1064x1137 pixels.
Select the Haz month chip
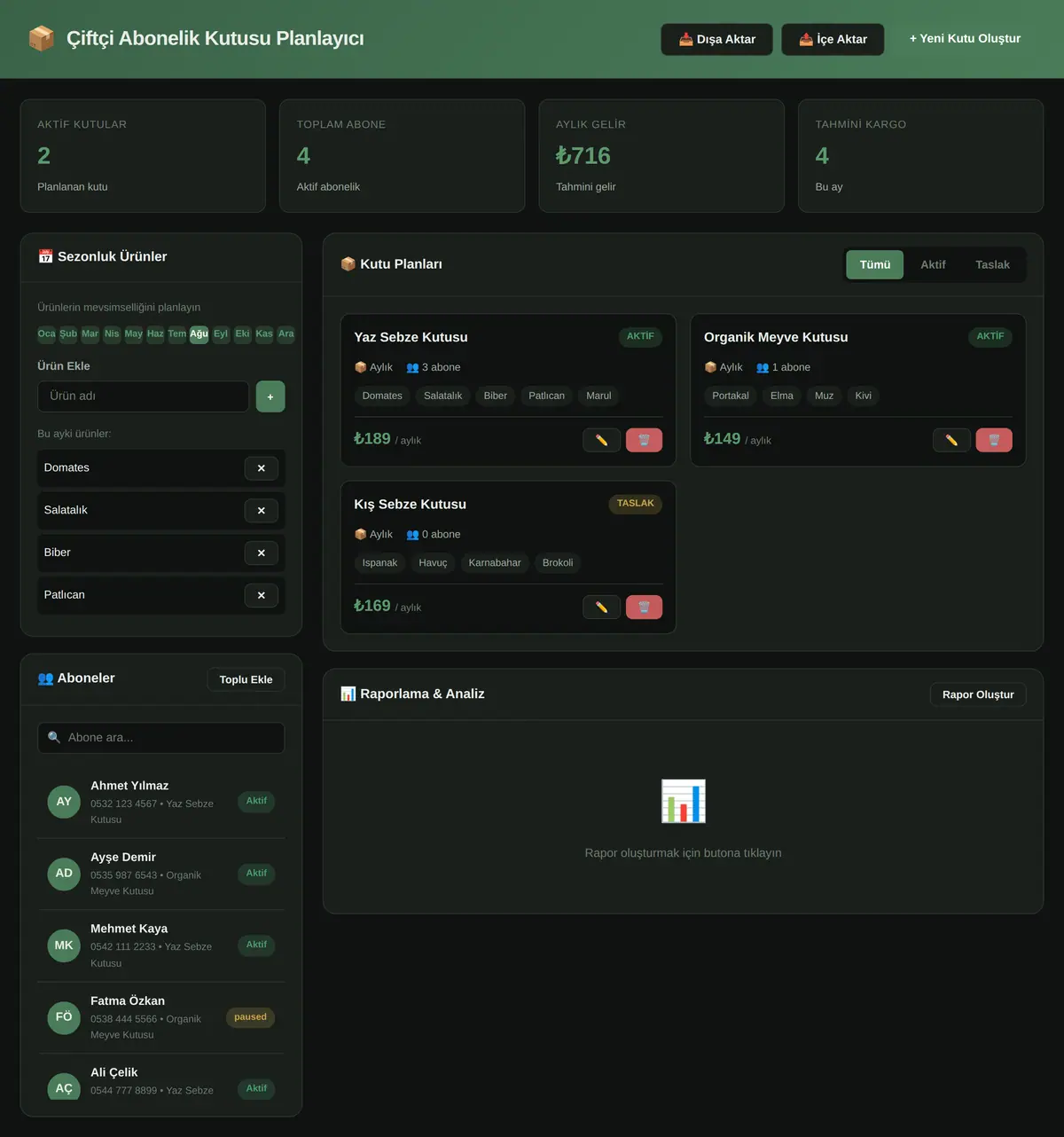tap(155, 334)
